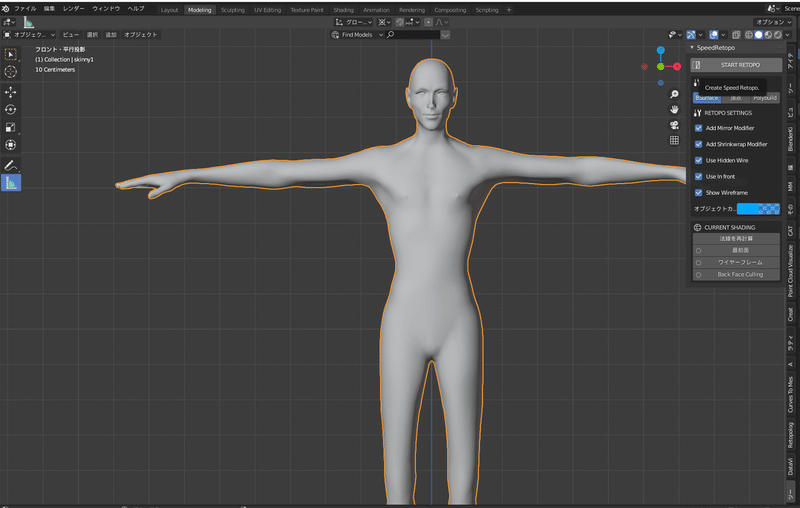Activate the Cursor tool

[11, 72]
